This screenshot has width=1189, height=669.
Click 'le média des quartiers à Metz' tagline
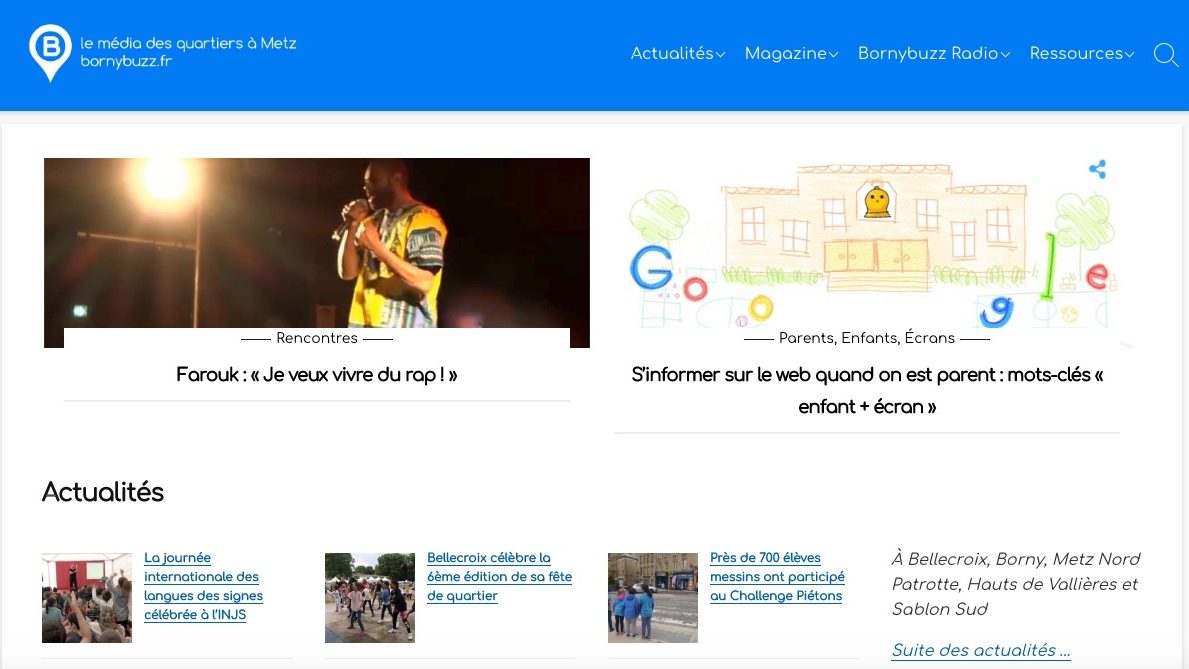188,43
